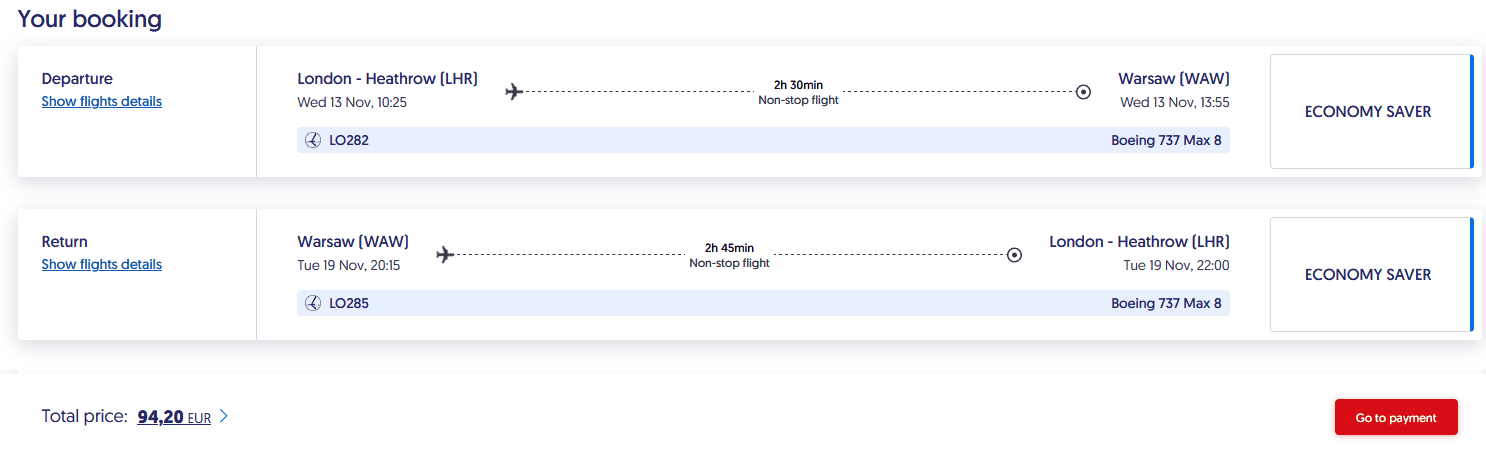Click the airplane icon on the return flight
This screenshot has height=450, width=1486.
[445, 255]
